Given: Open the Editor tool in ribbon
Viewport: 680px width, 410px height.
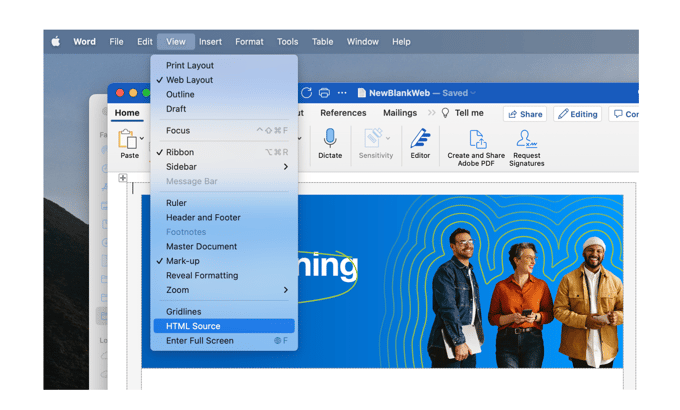Looking at the screenshot, I should click(x=420, y=139).
